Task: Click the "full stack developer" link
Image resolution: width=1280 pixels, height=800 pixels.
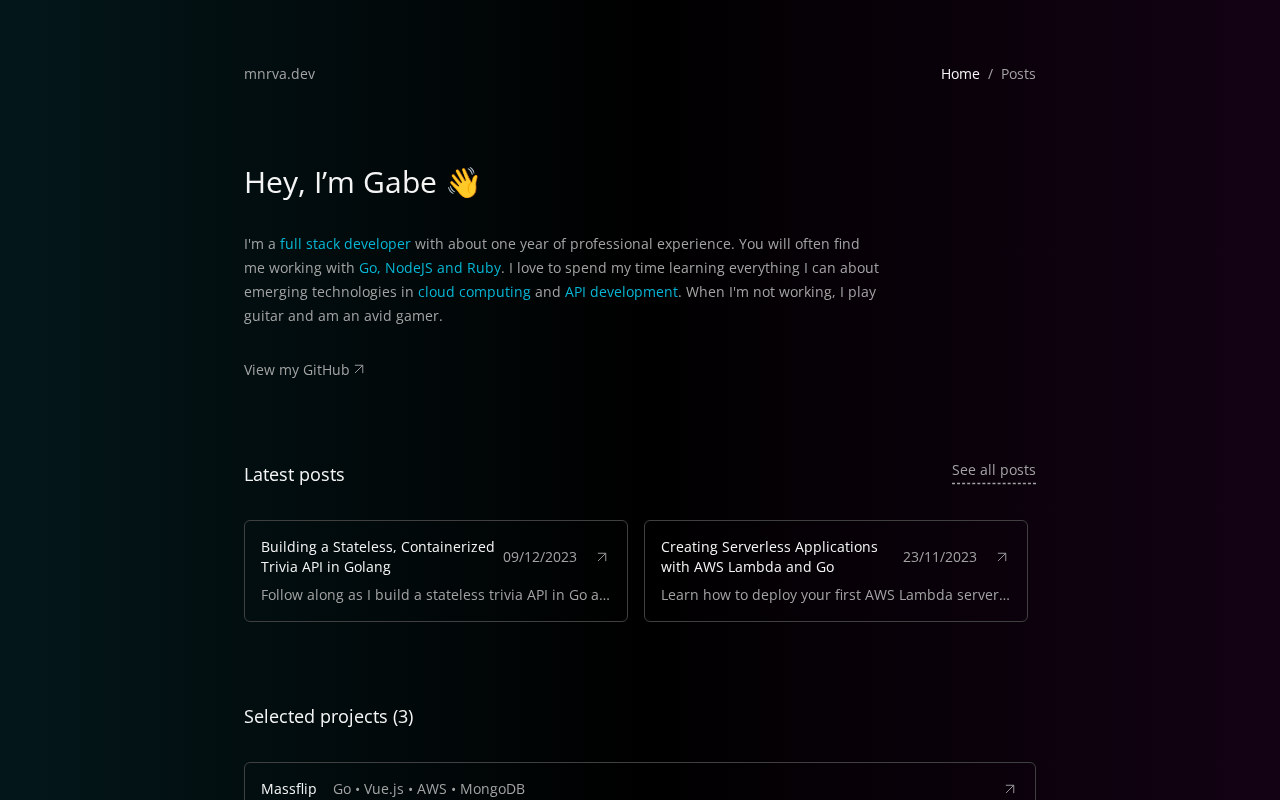Action: (x=345, y=244)
